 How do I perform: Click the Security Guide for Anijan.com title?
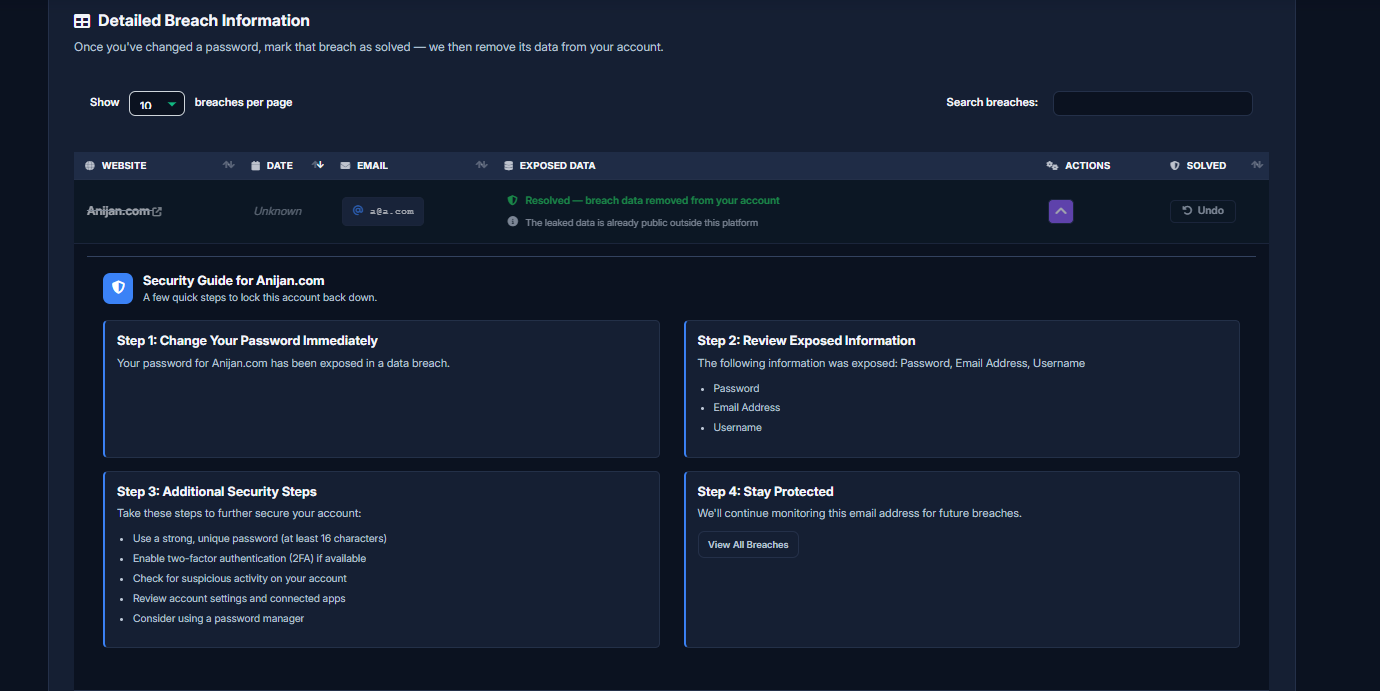pyautogui.click(x=234, y=281)
